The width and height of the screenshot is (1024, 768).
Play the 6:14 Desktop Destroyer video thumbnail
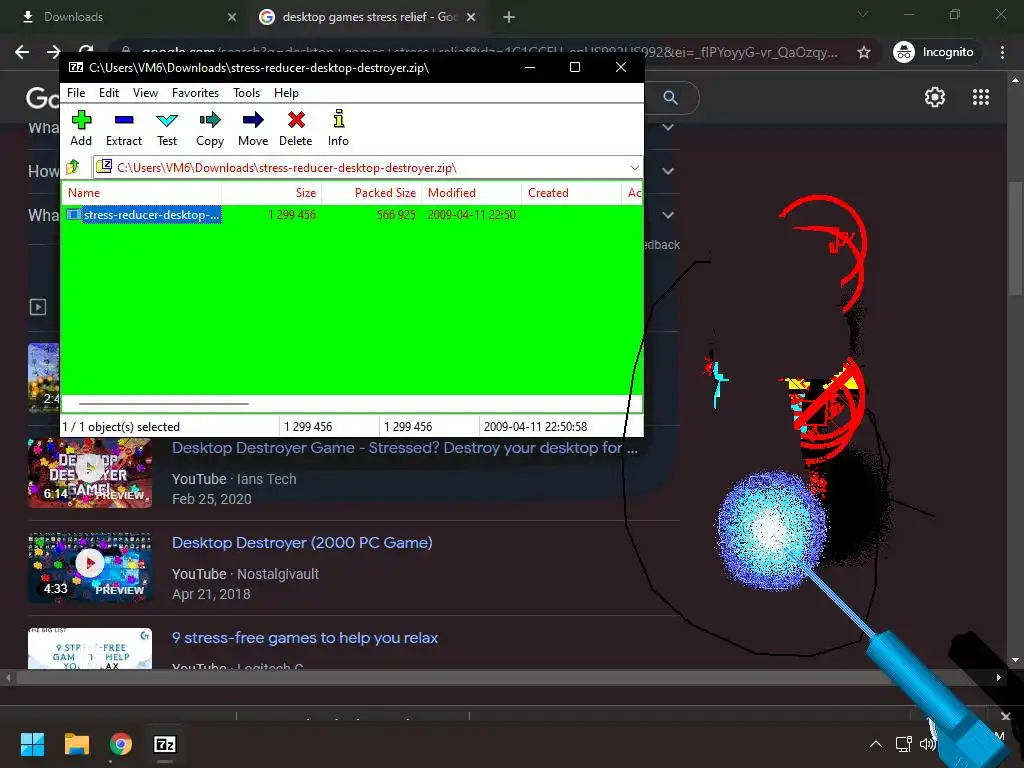(89, 473)
